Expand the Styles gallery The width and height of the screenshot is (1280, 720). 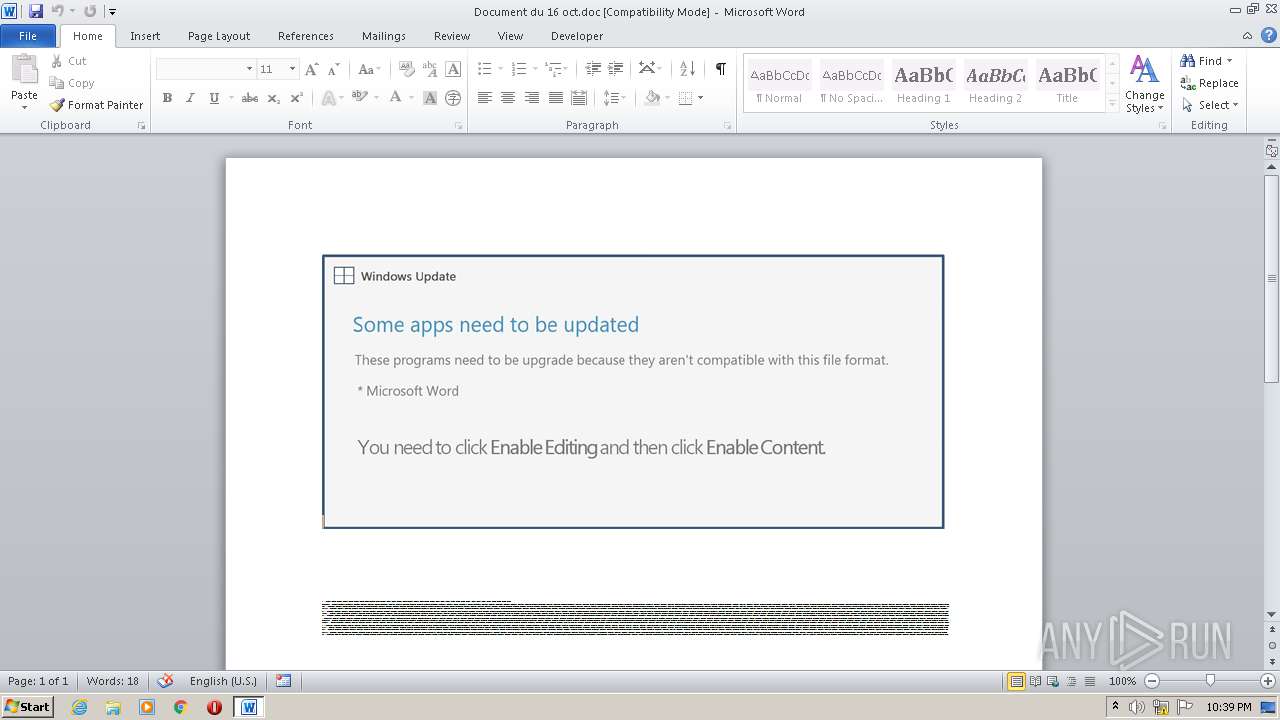click(1112, 103)
